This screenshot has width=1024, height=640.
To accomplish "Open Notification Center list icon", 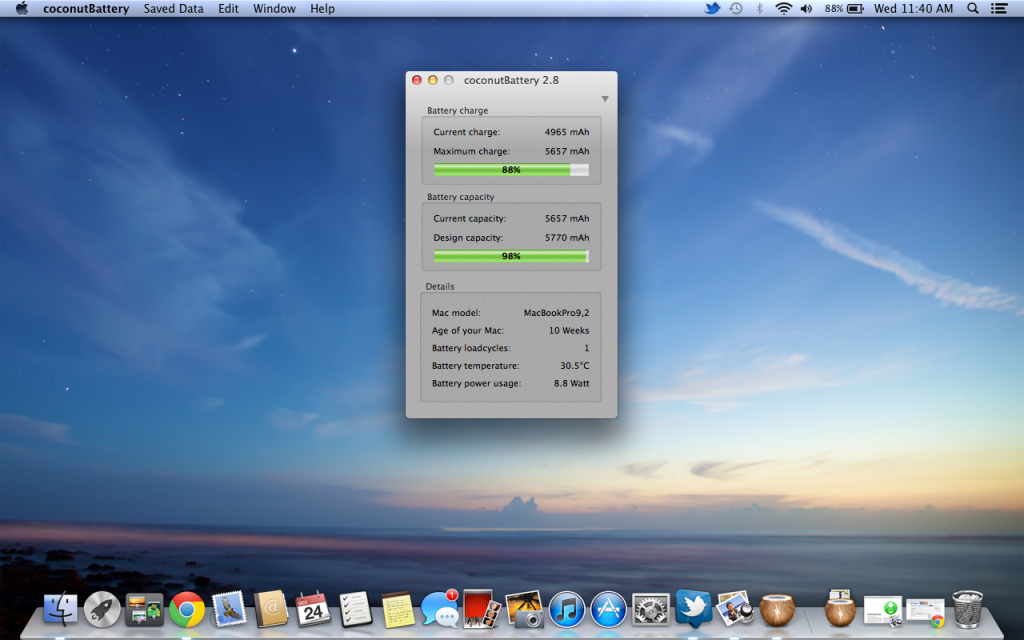I will click(x=999, y=8).
